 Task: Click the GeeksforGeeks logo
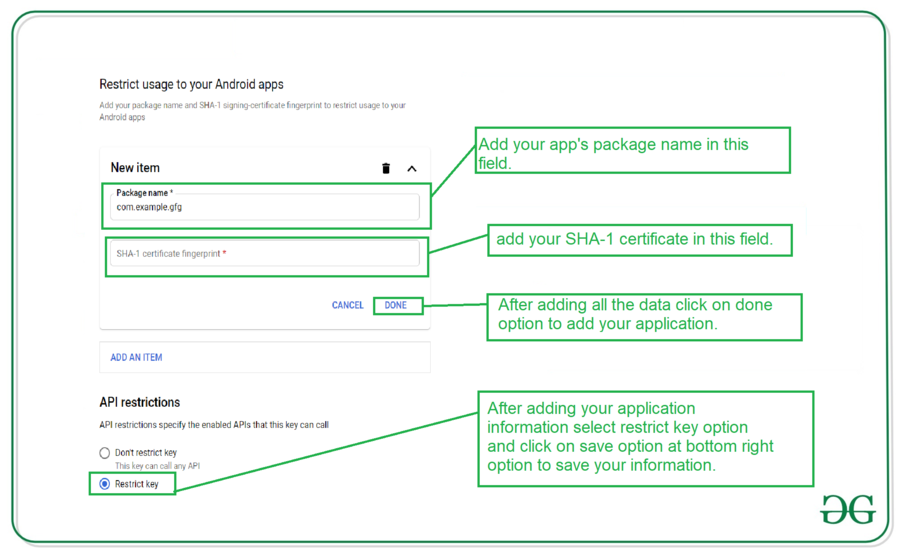[x=848, y=509]
